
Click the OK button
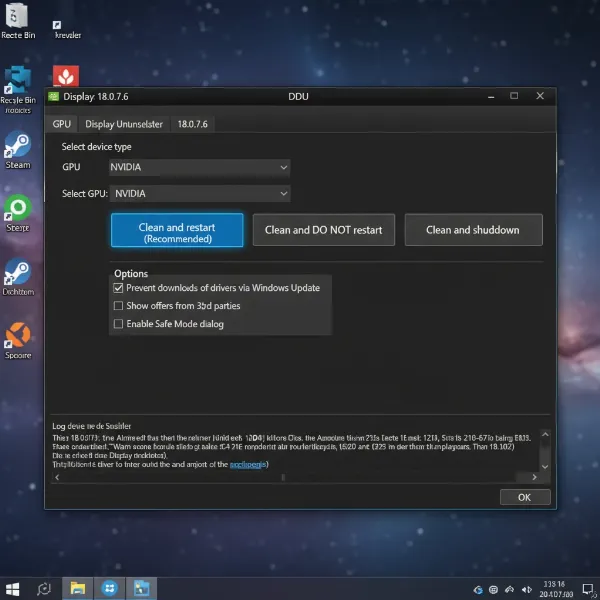pyautogui.click(x=525, y=497)
